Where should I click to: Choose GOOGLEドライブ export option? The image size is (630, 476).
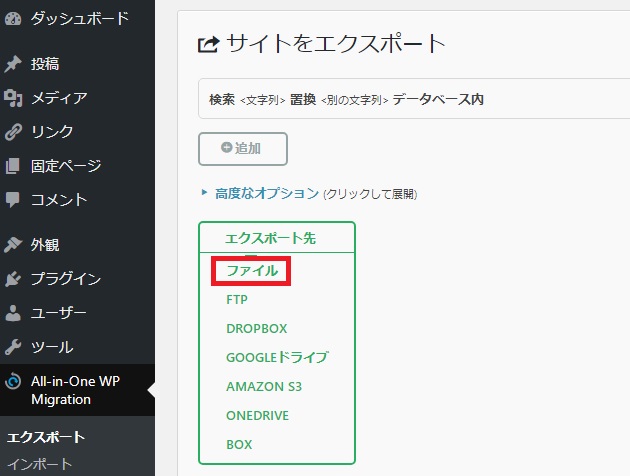(x=277, y=357)
